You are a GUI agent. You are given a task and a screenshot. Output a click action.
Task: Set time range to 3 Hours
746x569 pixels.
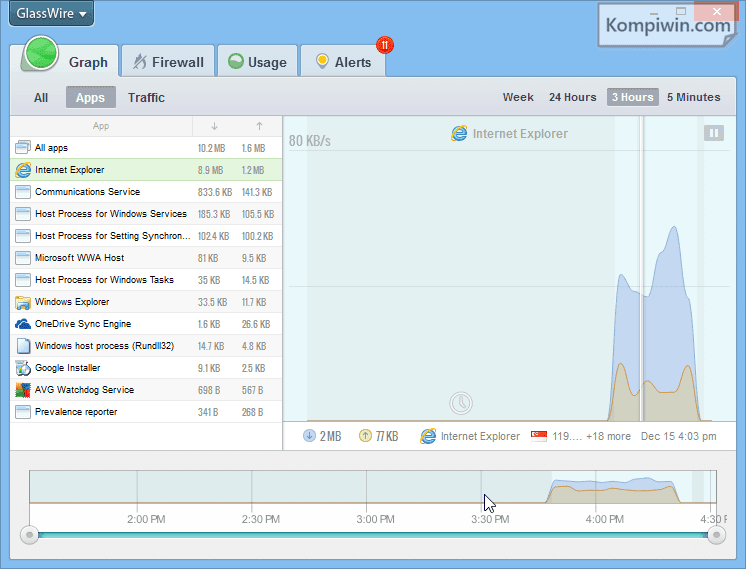pos(632,97)
